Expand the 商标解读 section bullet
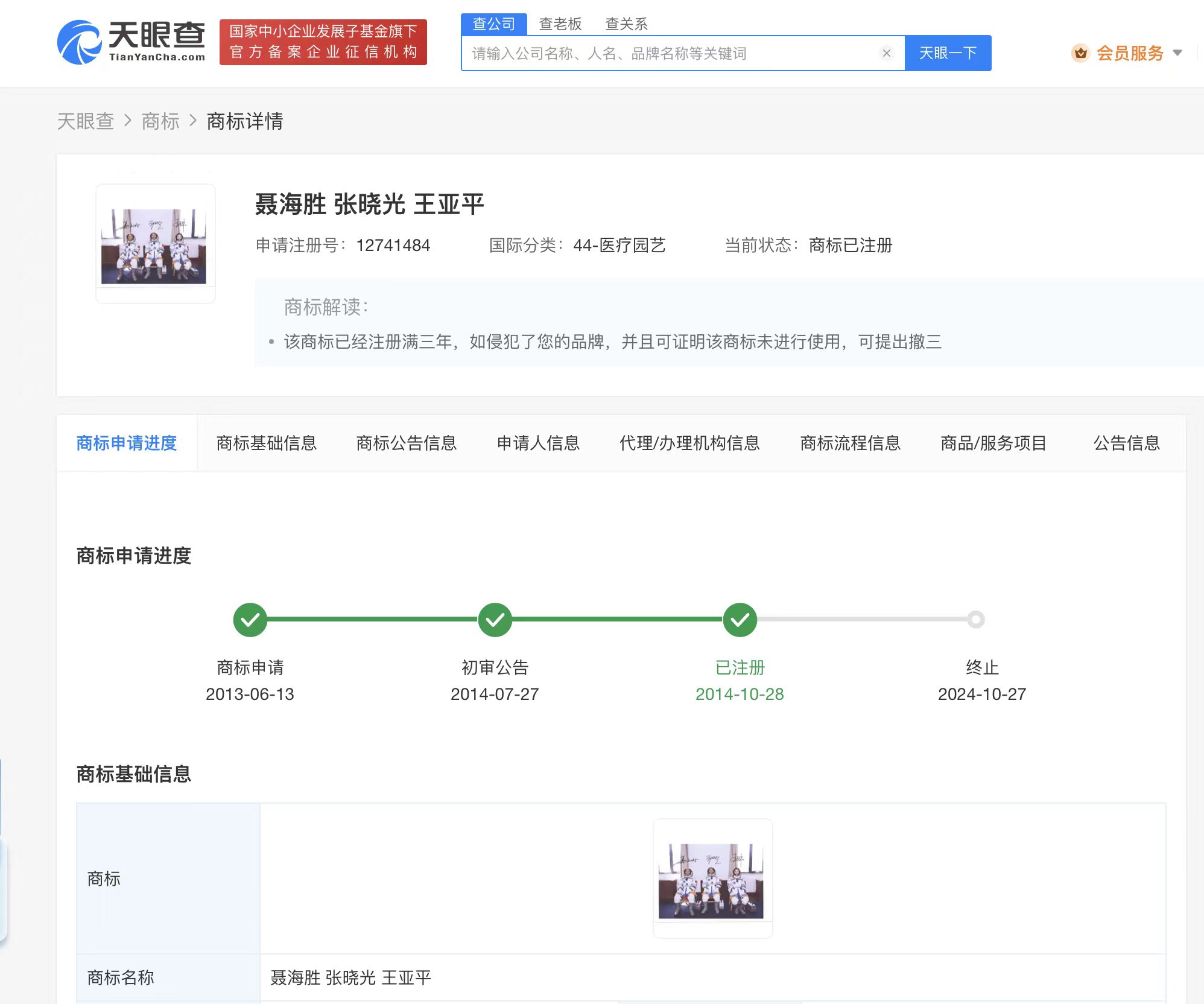 tap(272, 342)
